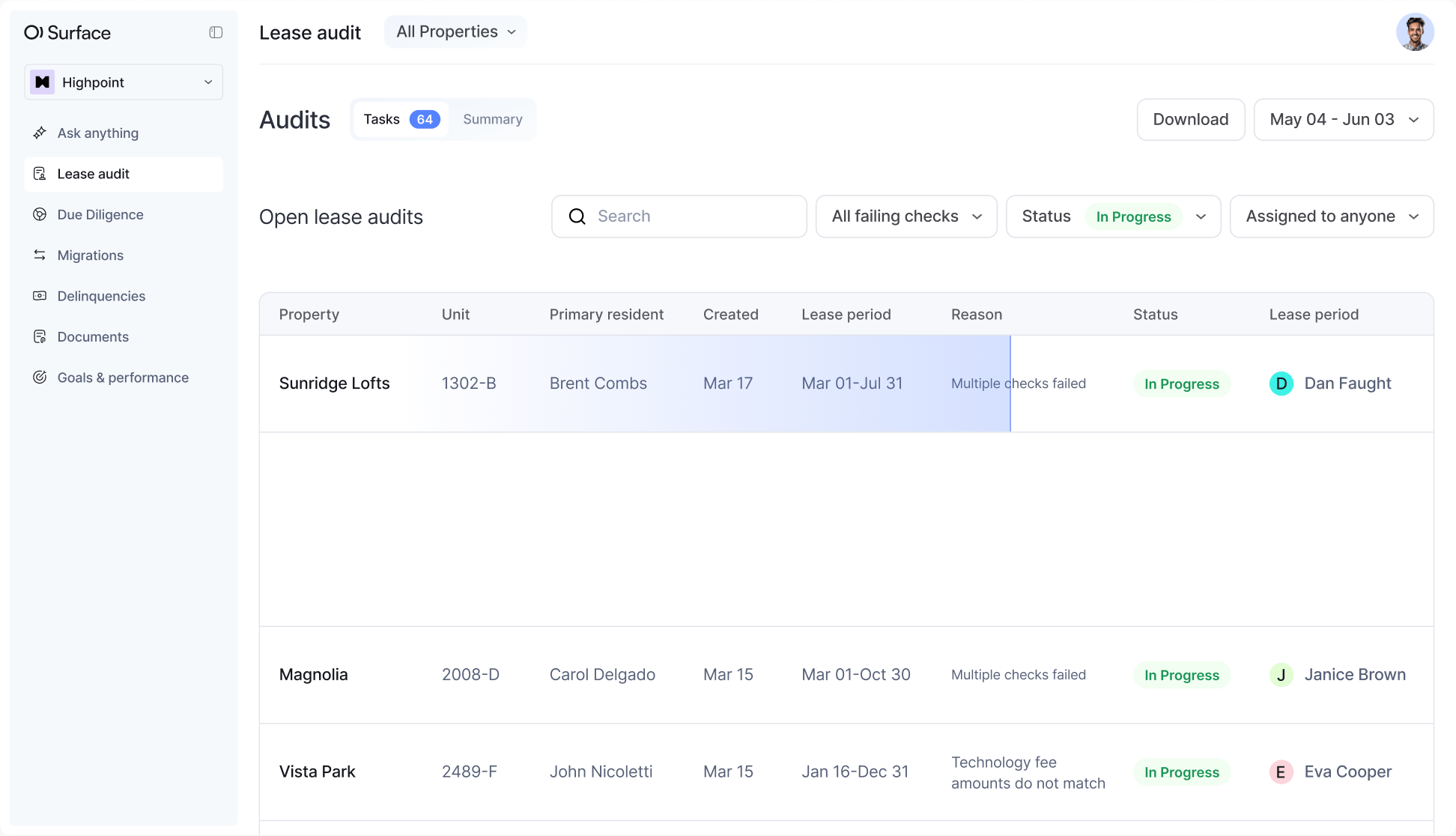Select the Migrations icon

(x=40, y=255)
